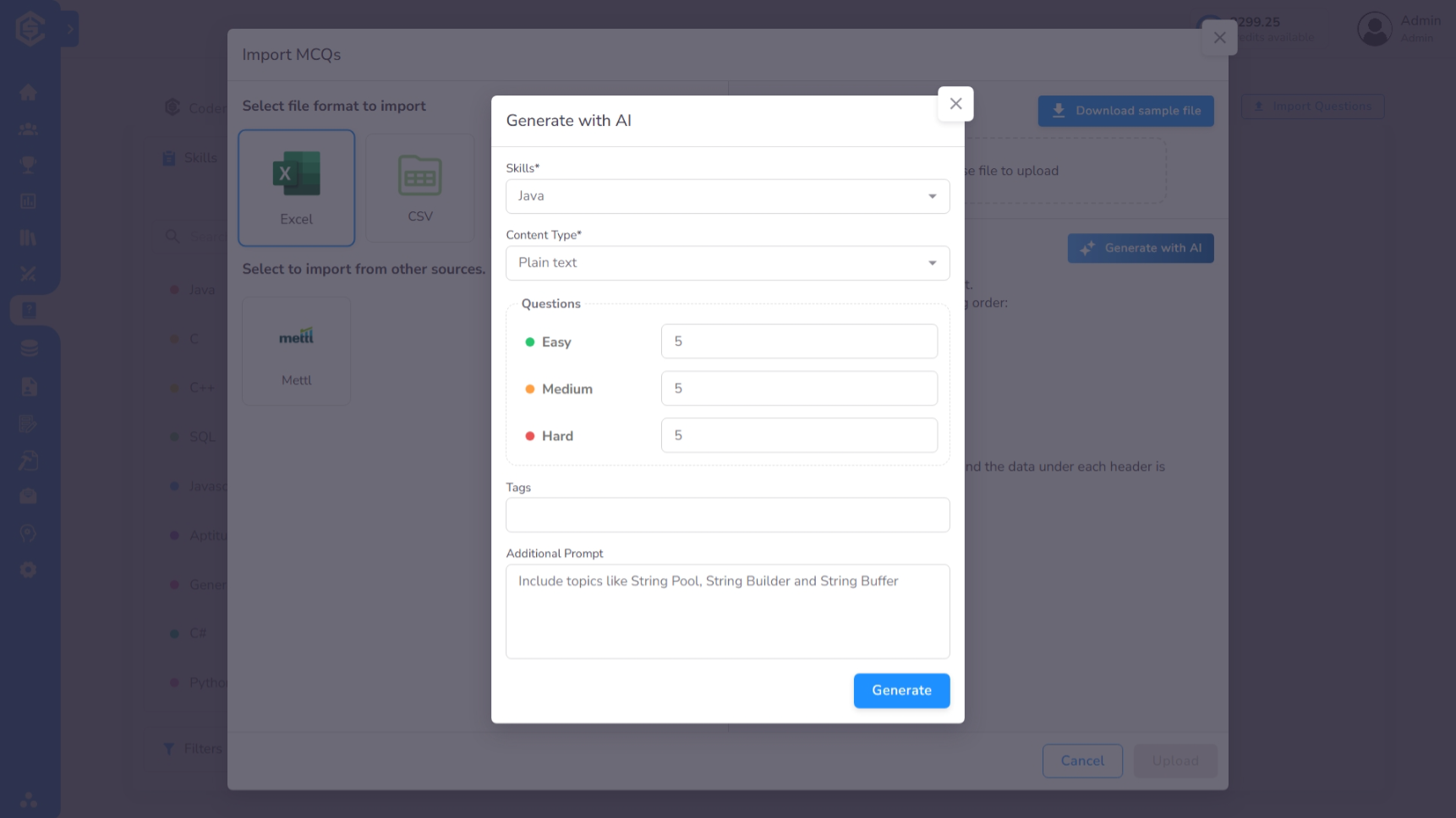
Task: Click the settings gear icon in the sidebar
Action: [x=28, y=570]
